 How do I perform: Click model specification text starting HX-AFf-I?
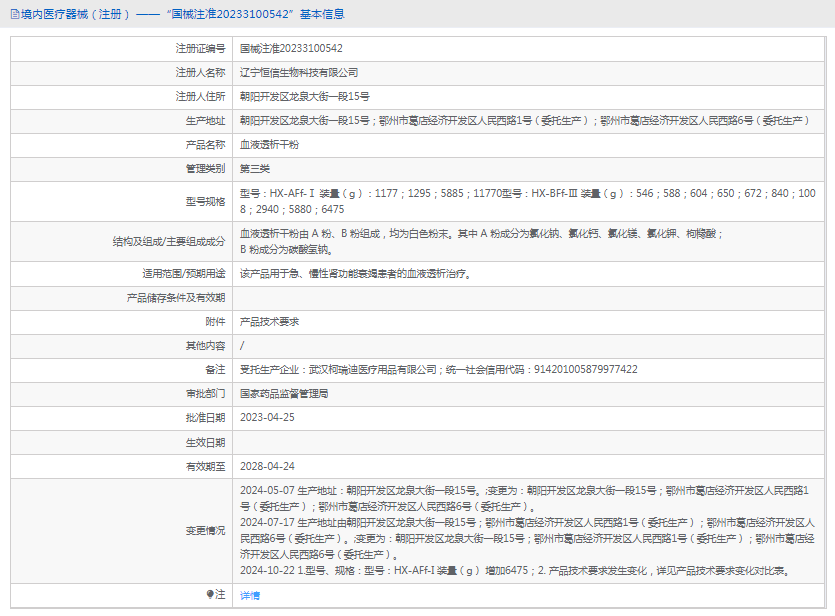point(528,201)
